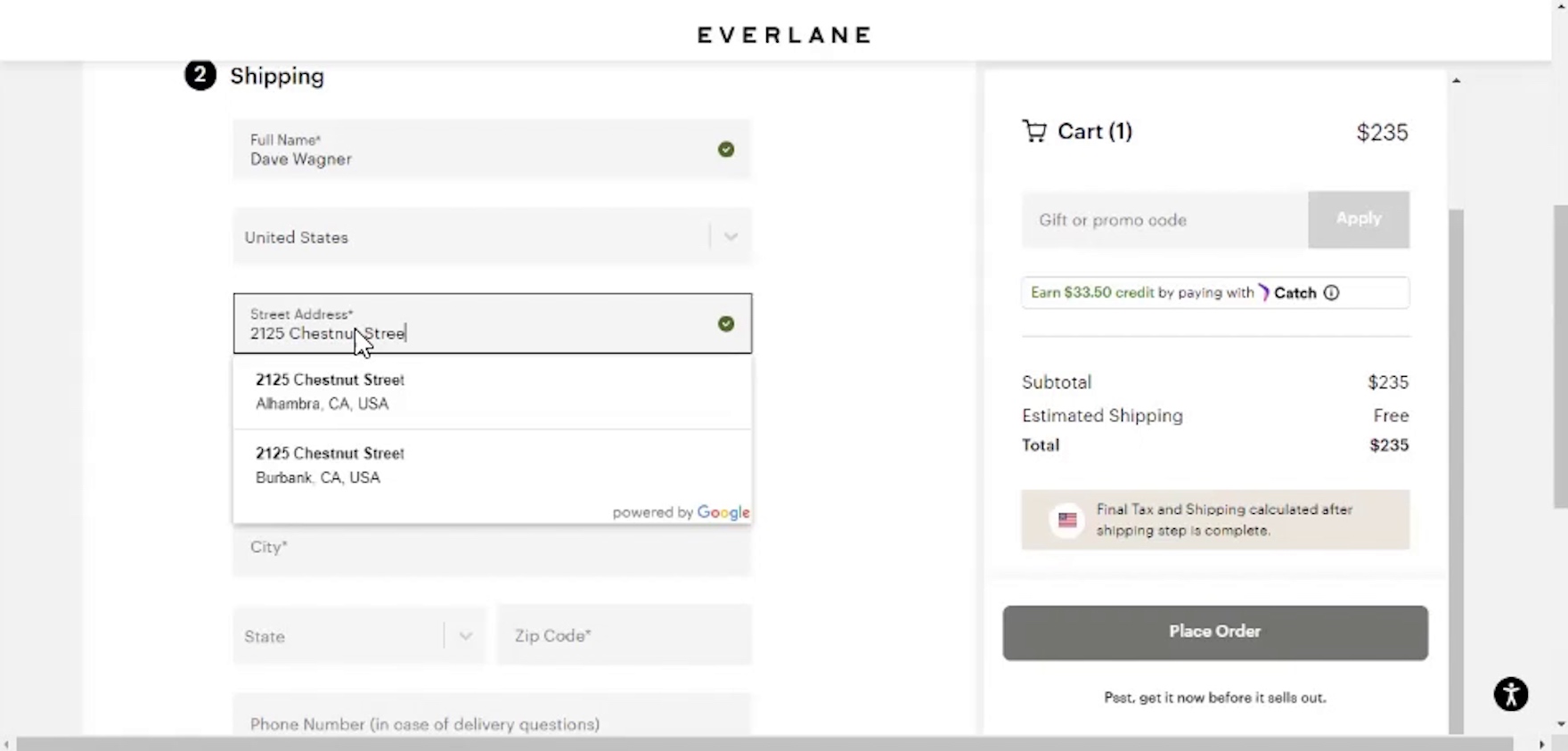Click the order summary scroll-up arrow
Image resolution: width=1568 pixels, height=751 pixels.
pyautogui.click(x=1456, y=81)
